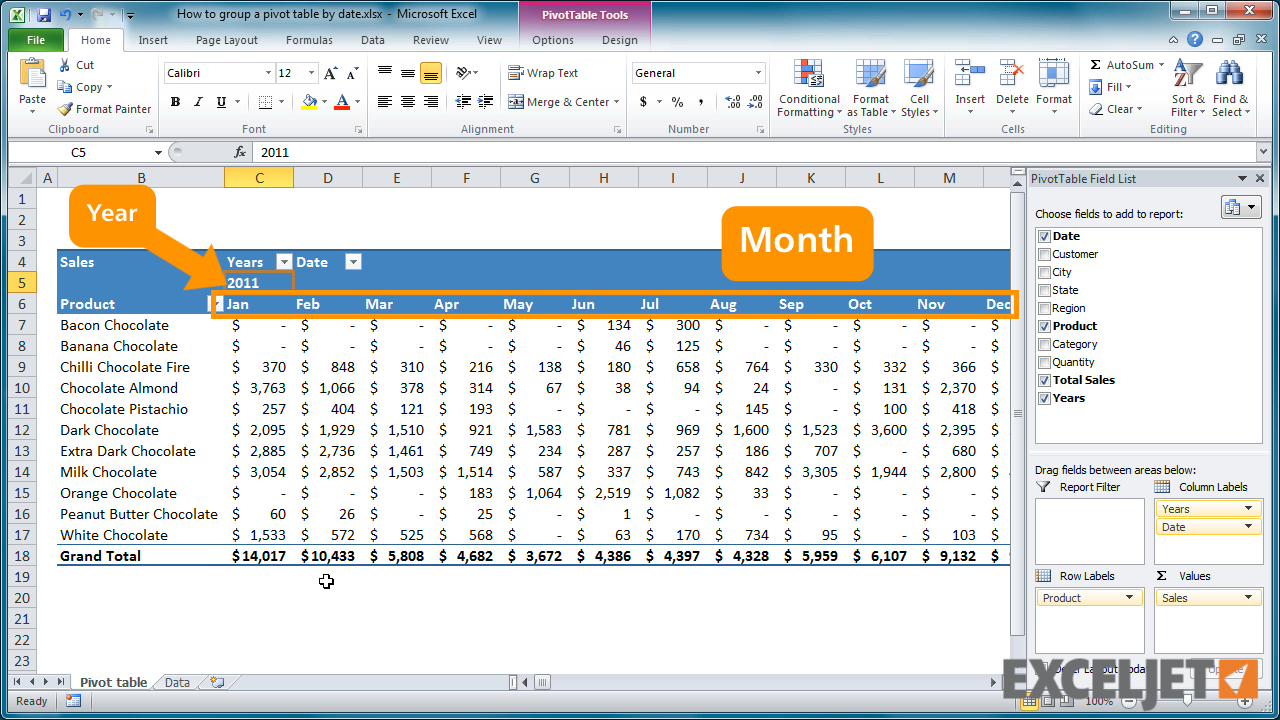Viewport: 1280px width, 720px height.
Task: Open Cell Styles gallery
Action: [x=919, y=89]
